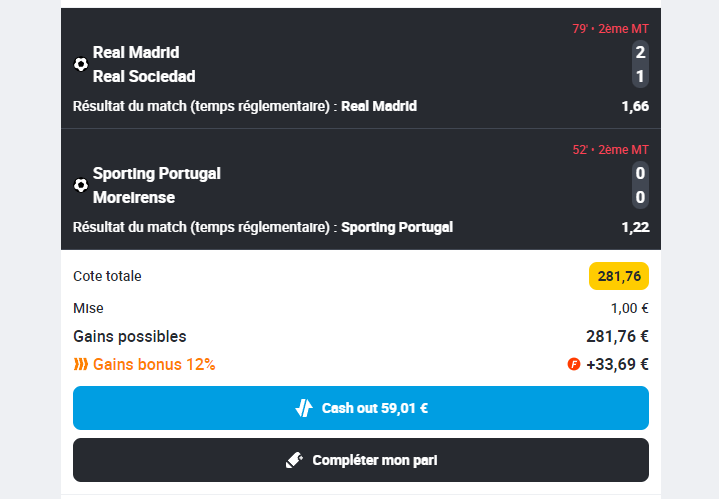This screenshot has height=499, width=719.
Task: Click the yellow 281,76 total odds badge
Action: point(619,276)
